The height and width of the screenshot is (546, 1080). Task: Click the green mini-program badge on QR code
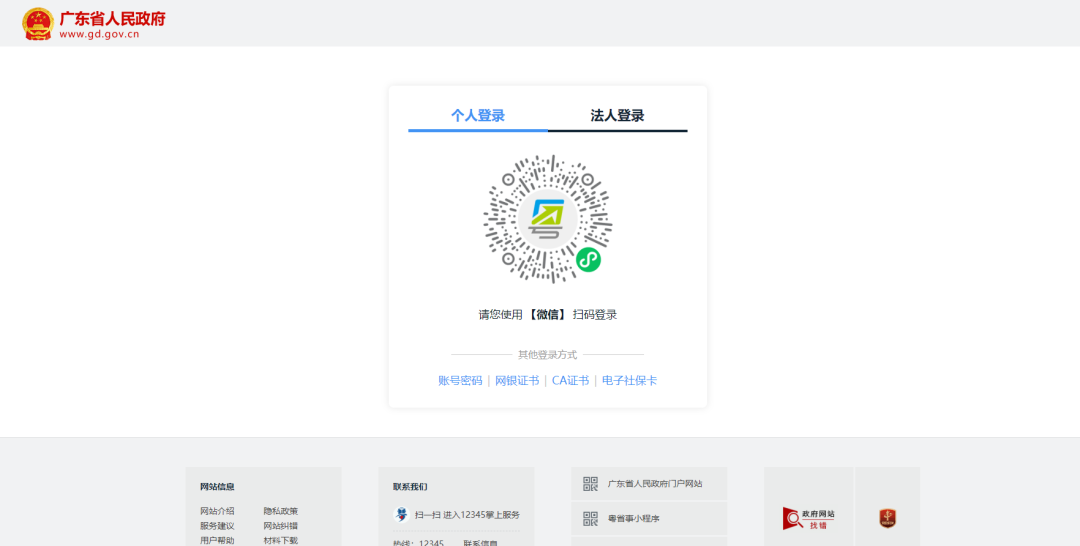(x=588, y=260)
